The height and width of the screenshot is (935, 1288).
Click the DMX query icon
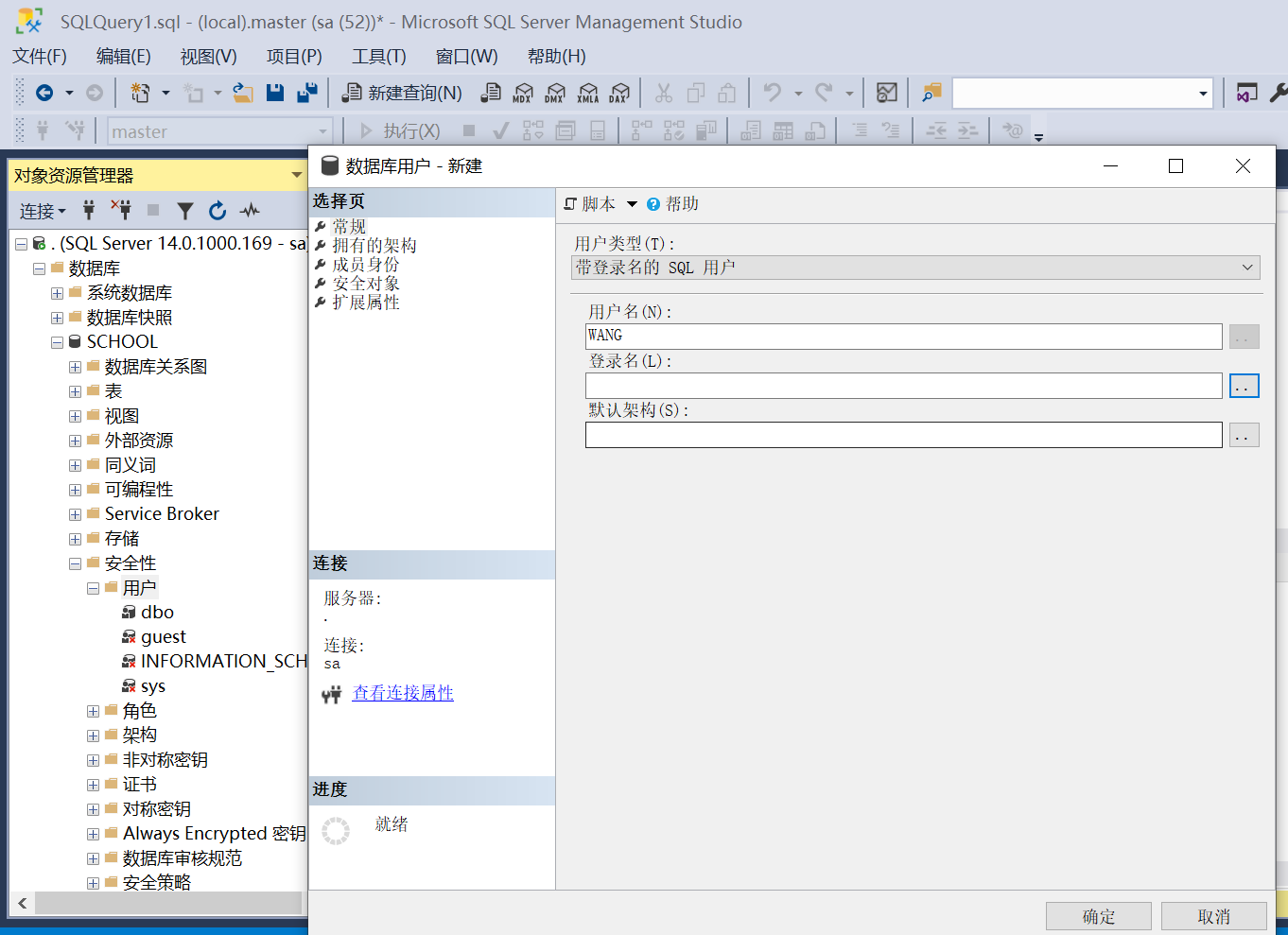point(555,93)
